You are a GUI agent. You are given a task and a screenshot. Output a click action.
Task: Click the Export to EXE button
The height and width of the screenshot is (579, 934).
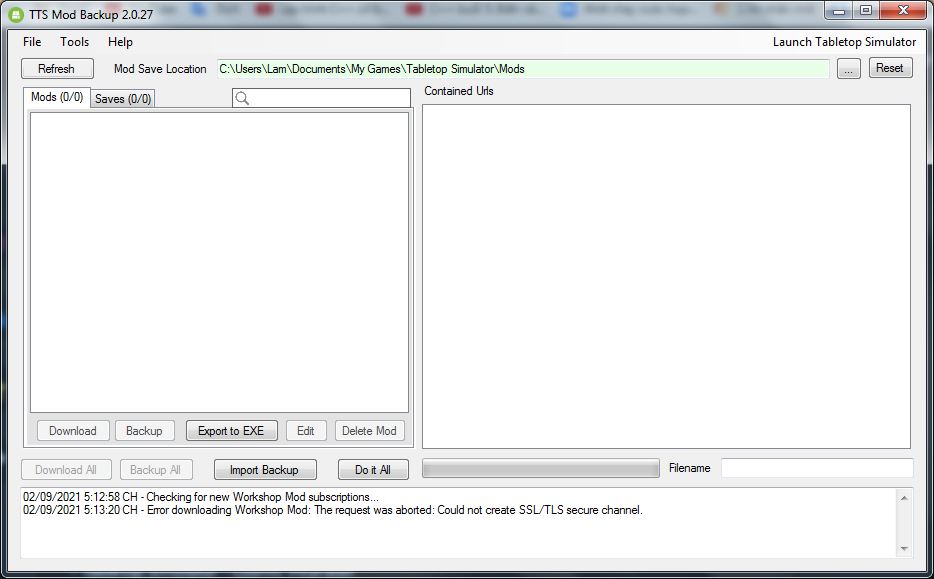pos(231,431)
